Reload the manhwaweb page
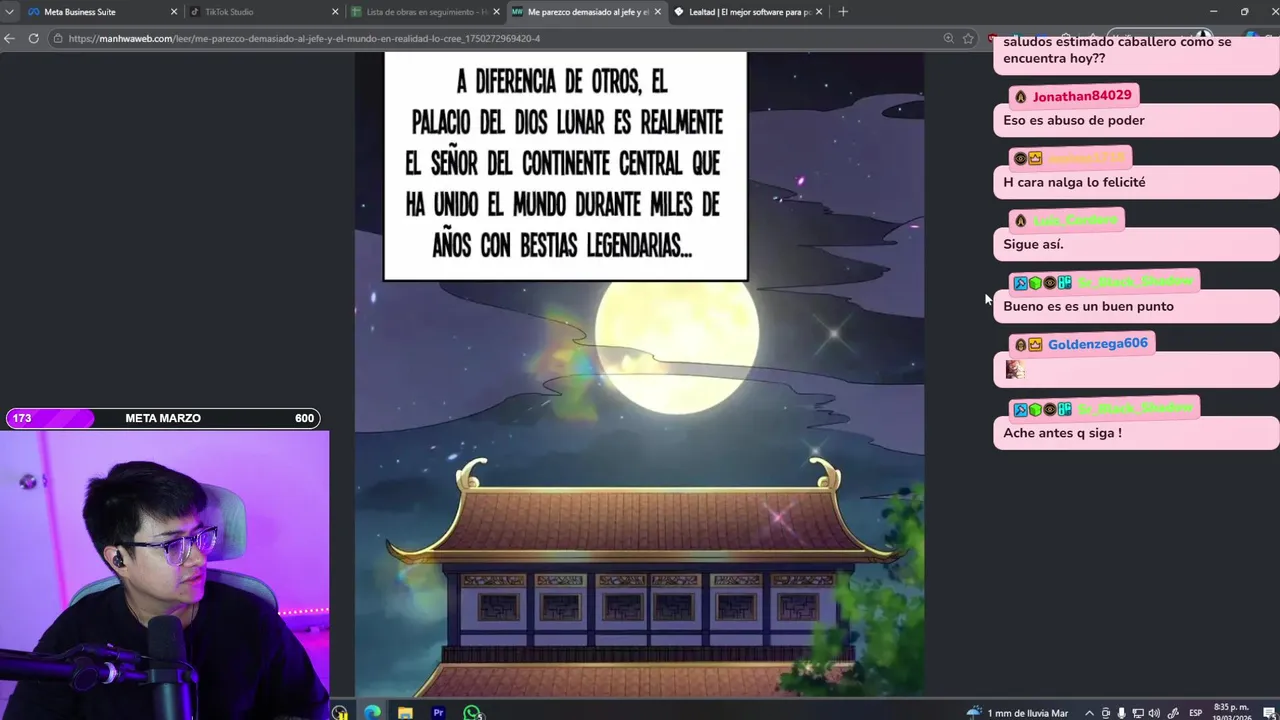This screenshot has height=720, width=1280. pyautogui.click(x=33, y=38)
